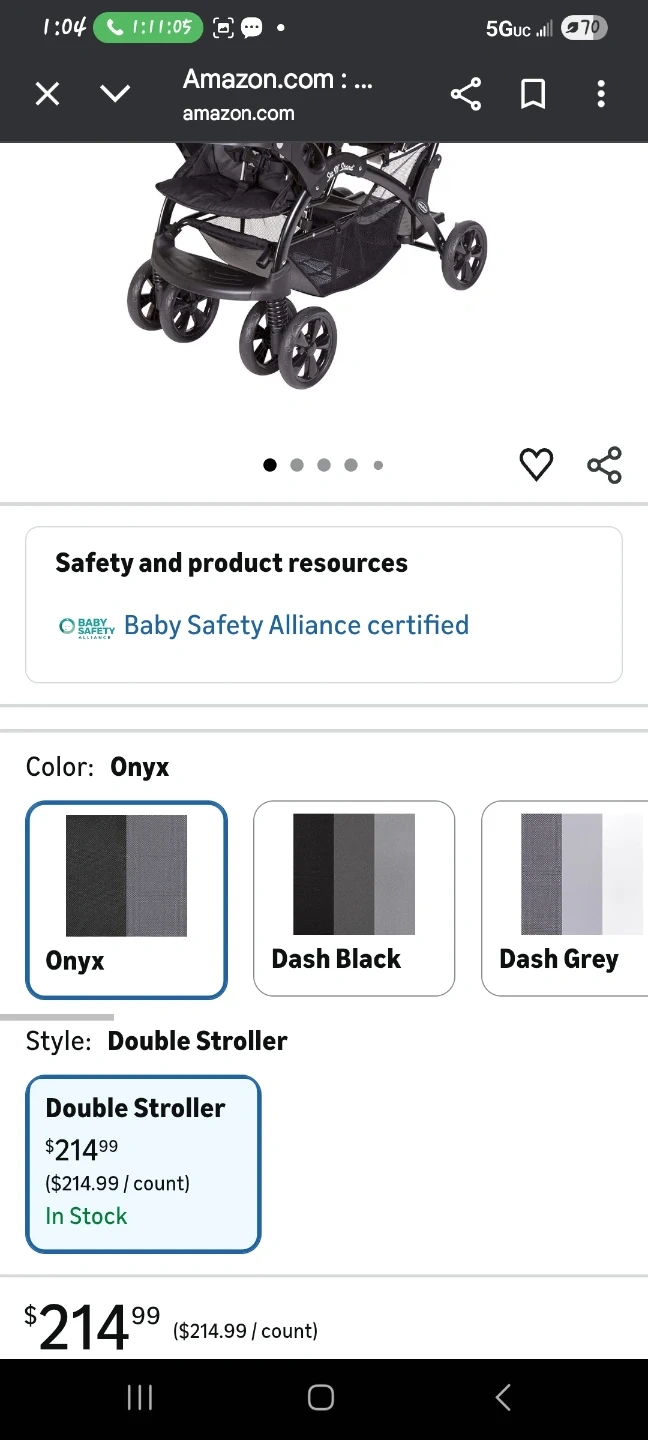Bookmark this page with the bookmark icon

tap(533, 94)
